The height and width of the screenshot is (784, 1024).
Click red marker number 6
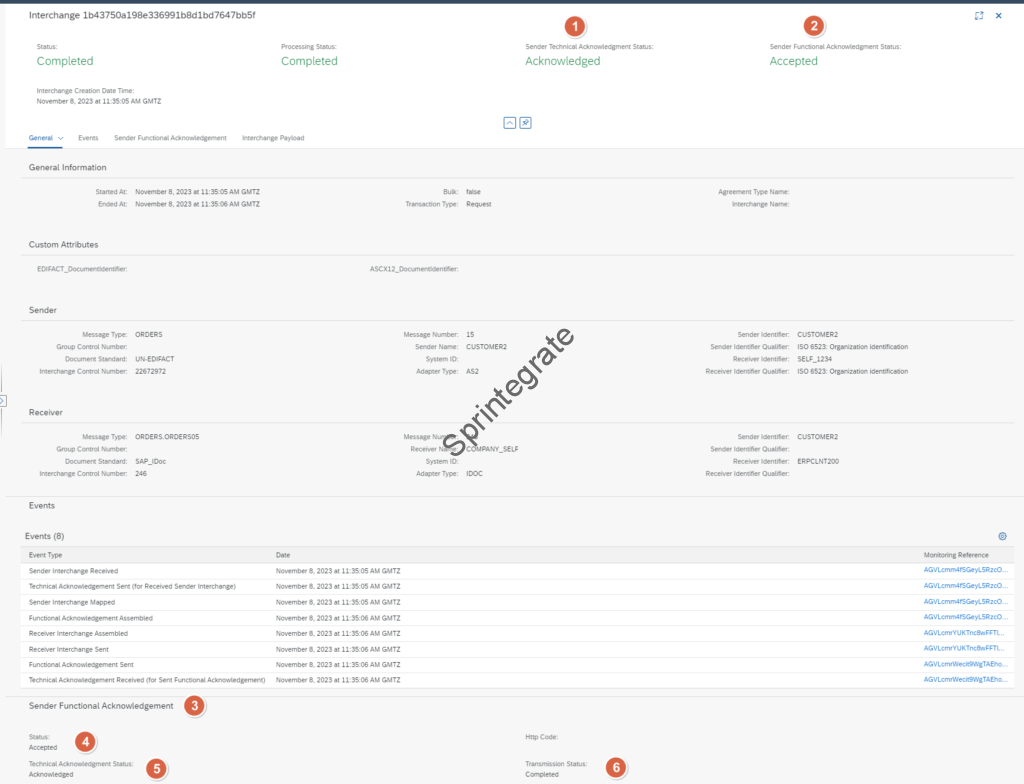(616, 767)
